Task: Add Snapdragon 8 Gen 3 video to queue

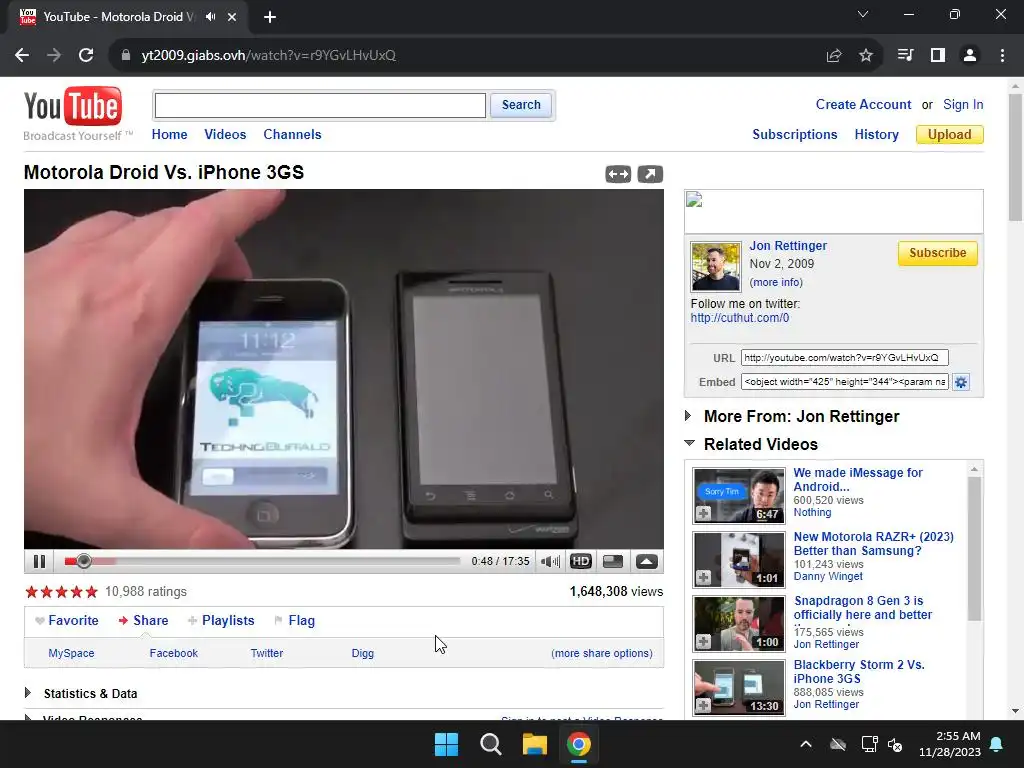Action: [703, 642]
